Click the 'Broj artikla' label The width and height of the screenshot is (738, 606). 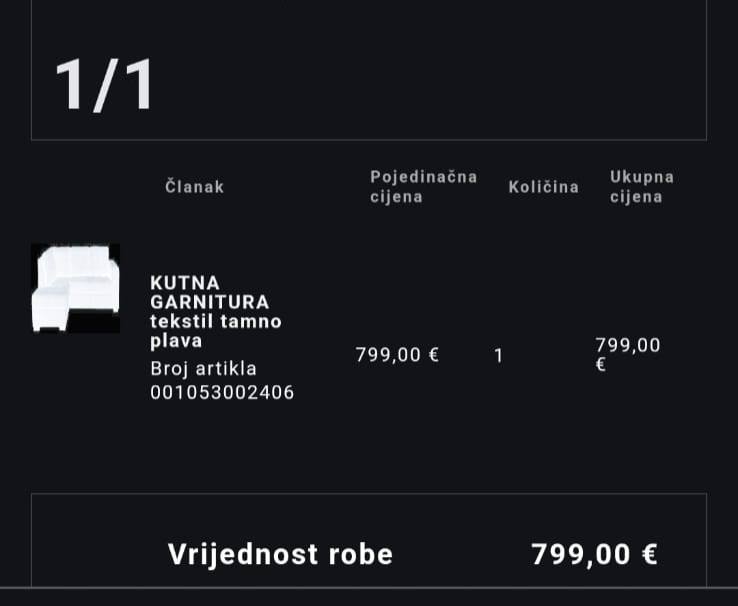pos(203,368)
